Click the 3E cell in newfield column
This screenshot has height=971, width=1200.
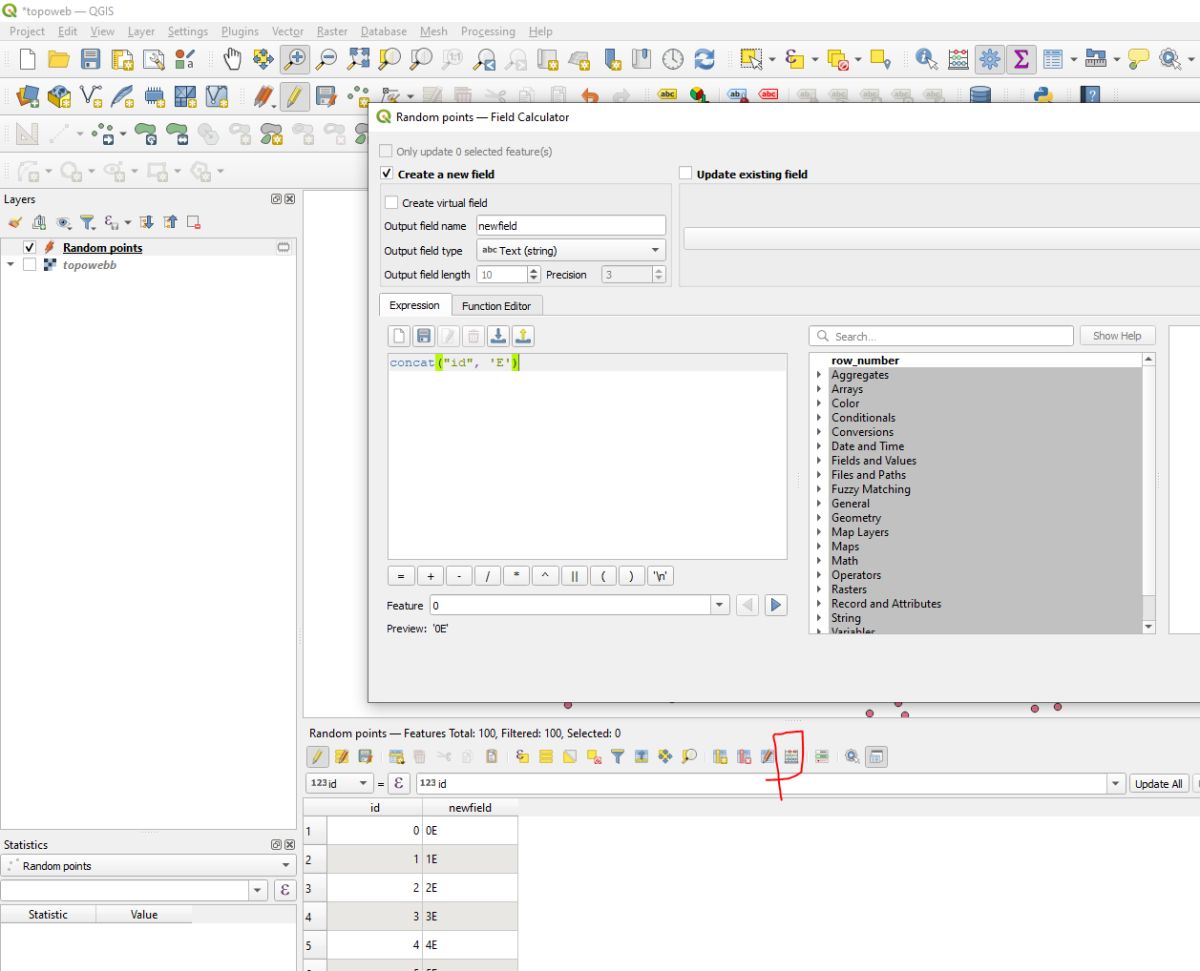pyautogui.click(x=470, y=916)
